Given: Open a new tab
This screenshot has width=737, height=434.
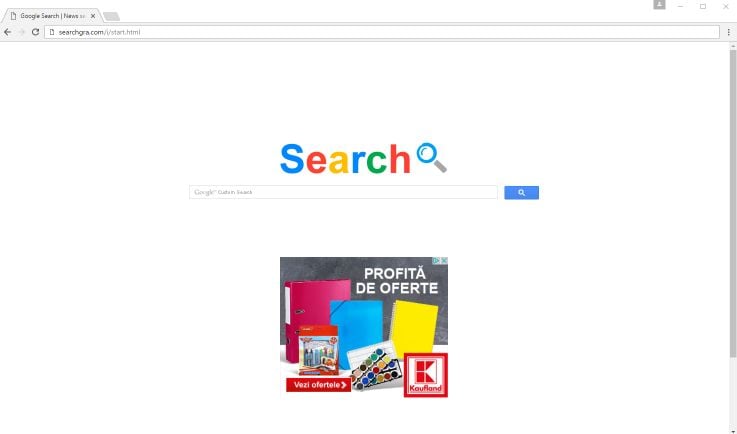Looking at the screenshot, I should click(x=111, y=16).
